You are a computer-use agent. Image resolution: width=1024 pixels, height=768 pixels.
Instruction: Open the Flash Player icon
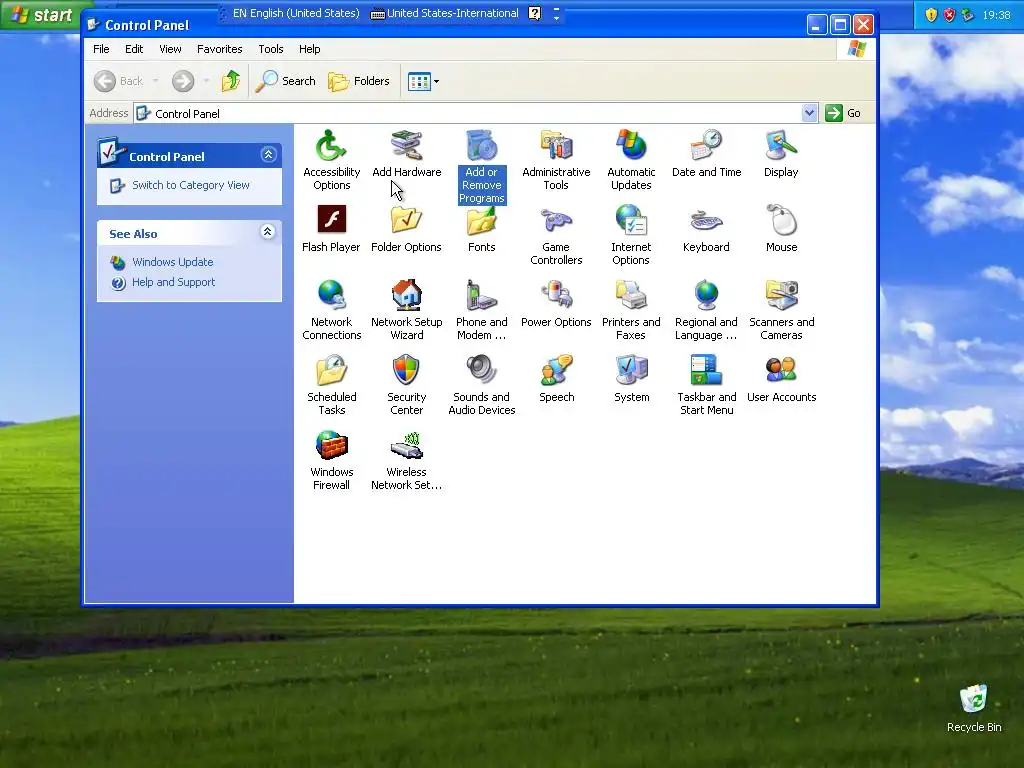point(331,229)
